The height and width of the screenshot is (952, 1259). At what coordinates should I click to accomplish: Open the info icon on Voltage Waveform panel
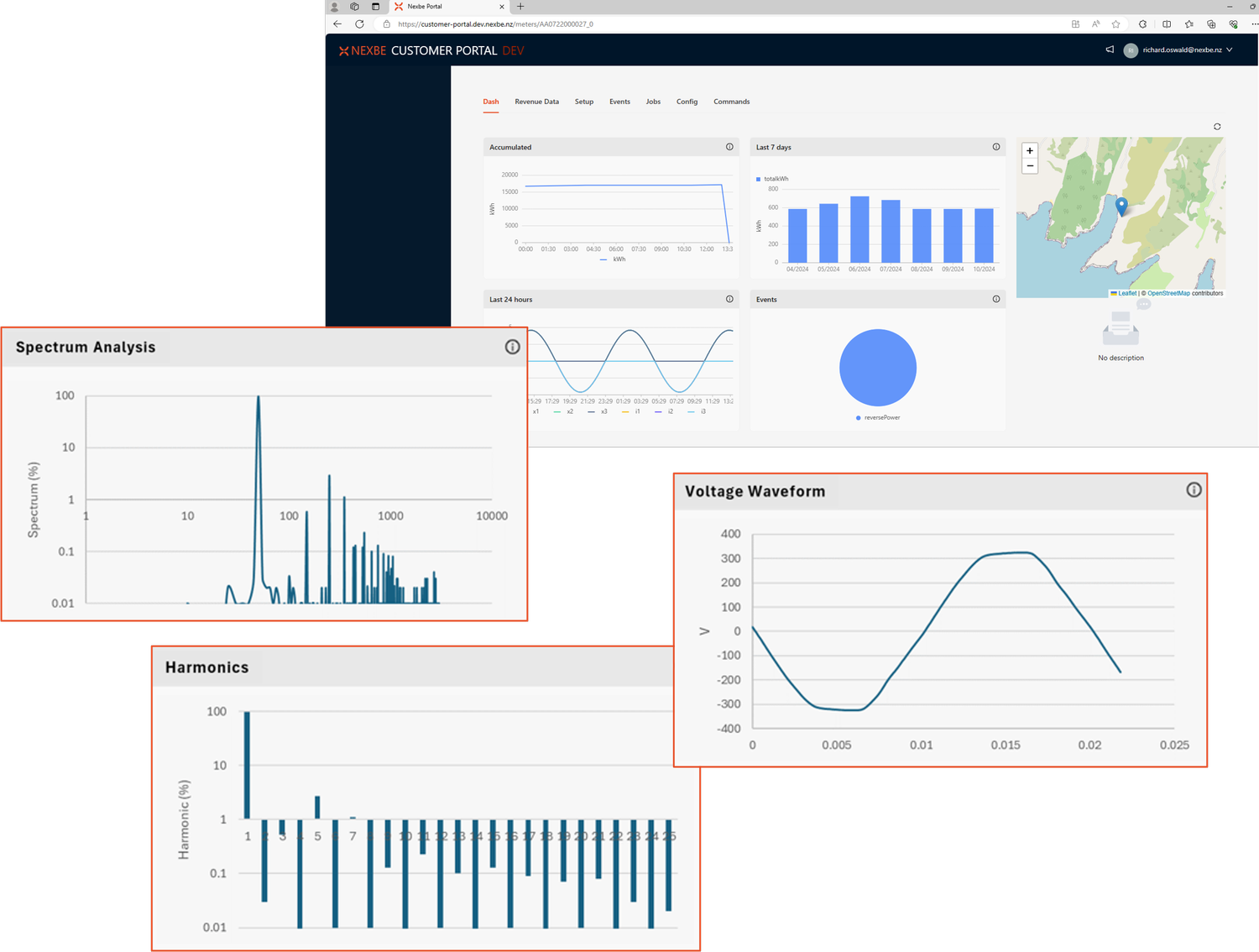[x=1194, y=490]
